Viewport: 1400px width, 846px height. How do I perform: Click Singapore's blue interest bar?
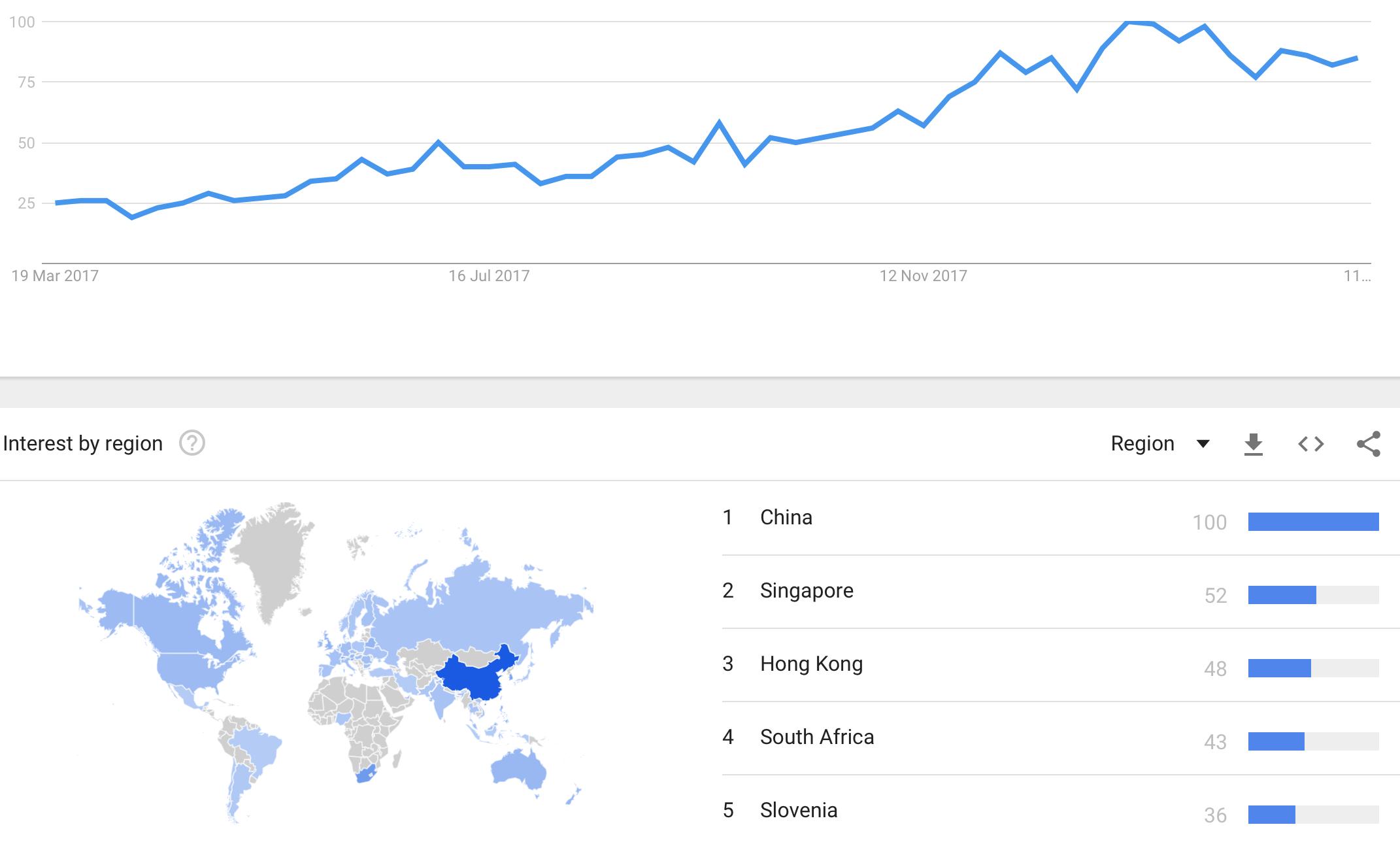(x=1282, y=595)
